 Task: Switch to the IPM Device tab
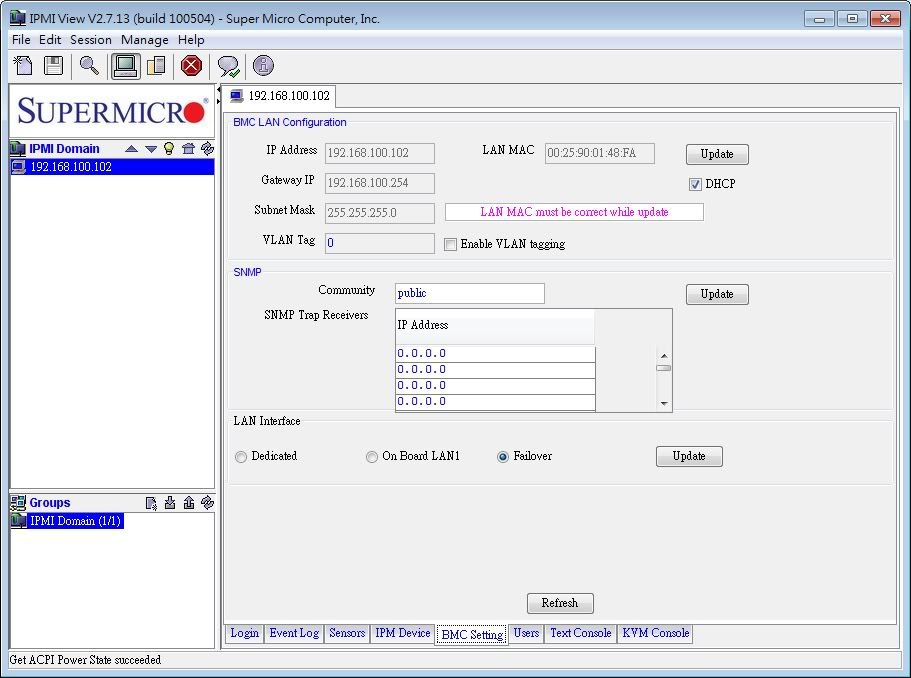click(x=403, y=633)
